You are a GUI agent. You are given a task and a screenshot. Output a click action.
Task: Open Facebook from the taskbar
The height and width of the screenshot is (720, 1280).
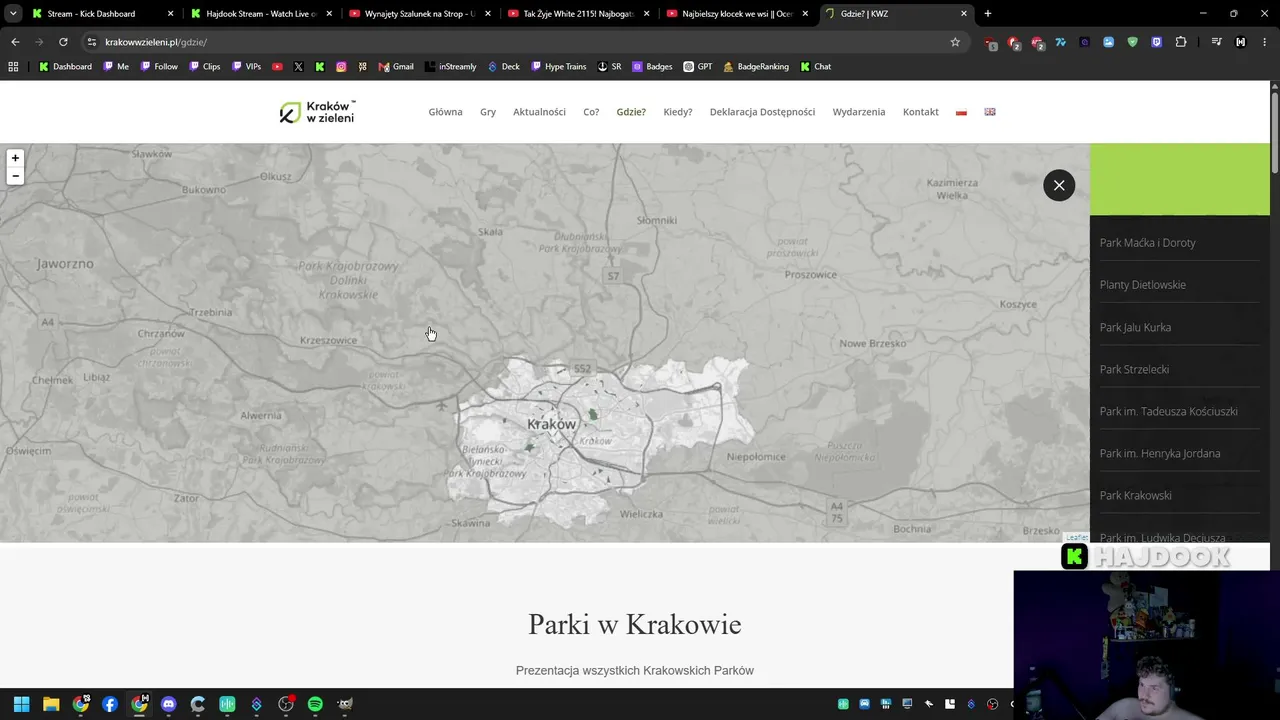(x=110, y=704)
